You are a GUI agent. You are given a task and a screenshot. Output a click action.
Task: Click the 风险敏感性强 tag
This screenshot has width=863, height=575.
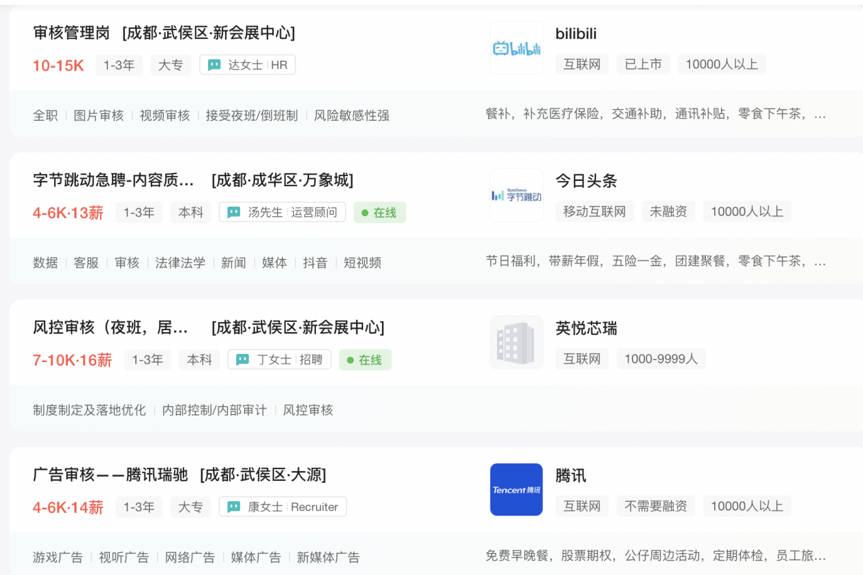(x=352, y=116)
